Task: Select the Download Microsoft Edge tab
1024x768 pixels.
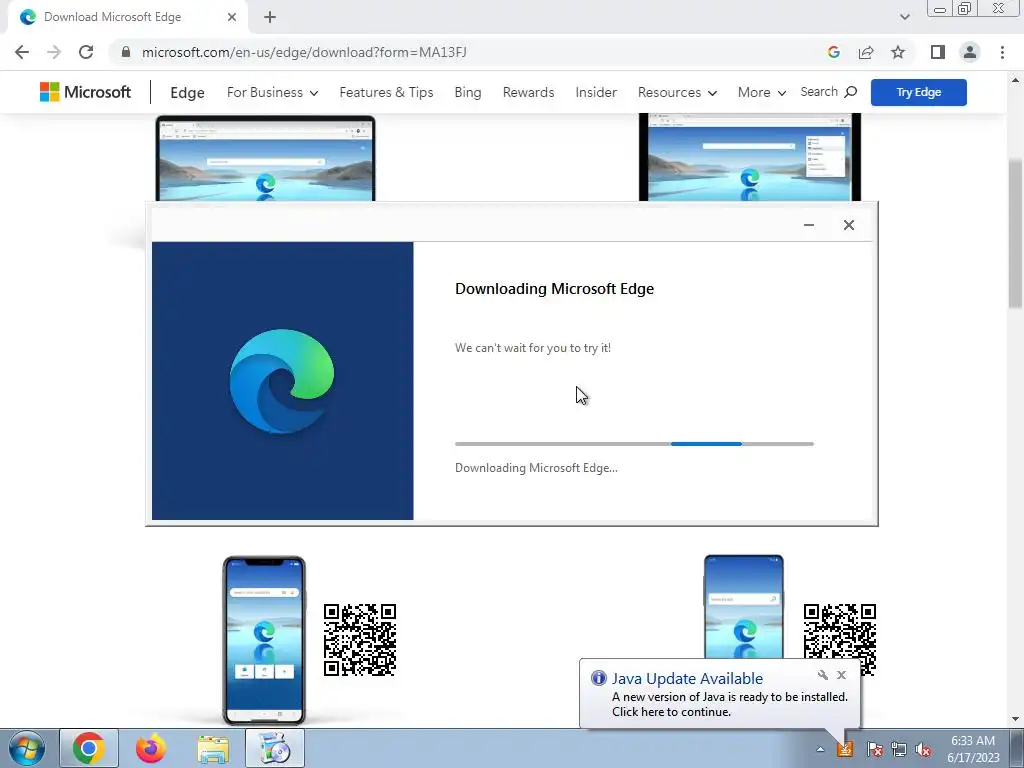Action: coord(127,17)
